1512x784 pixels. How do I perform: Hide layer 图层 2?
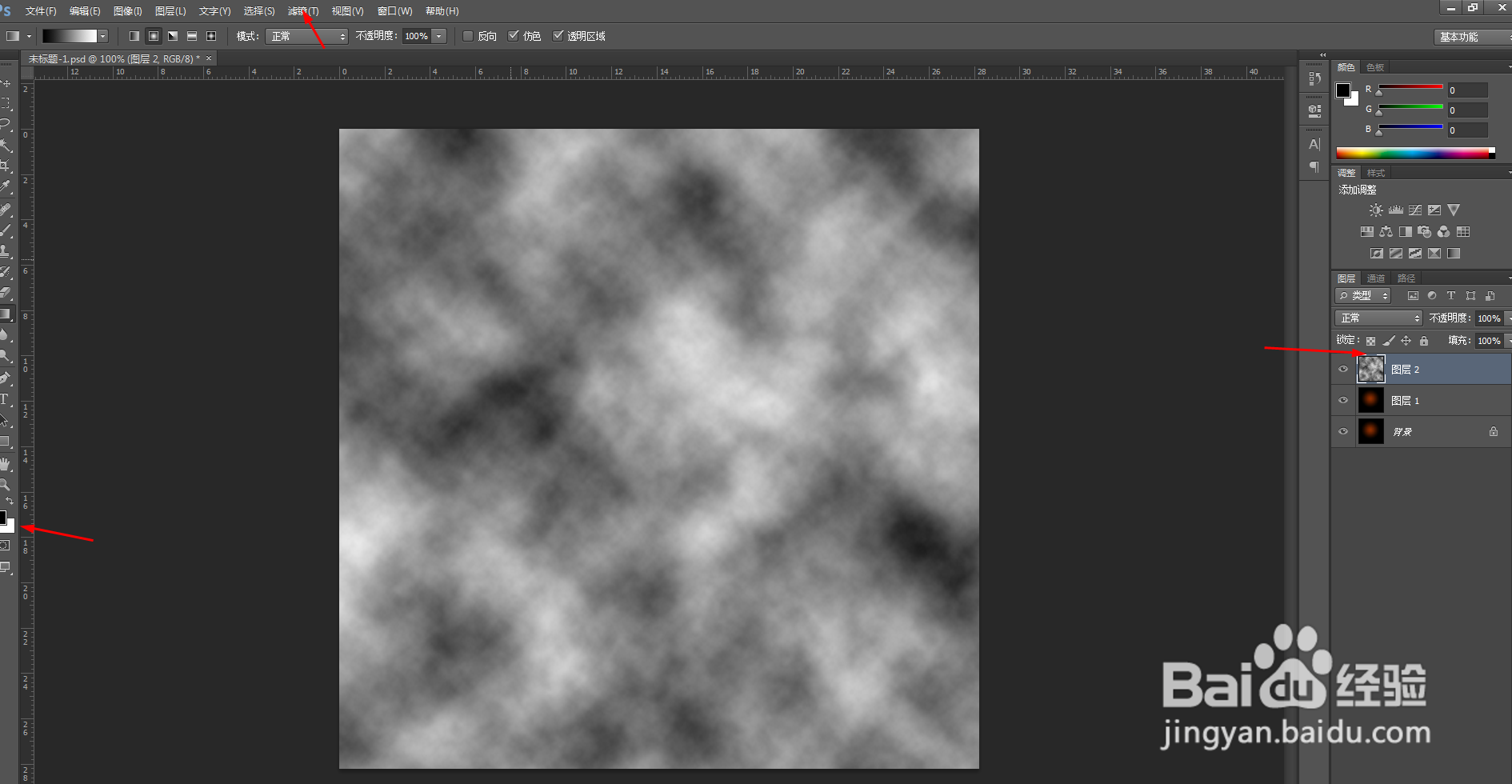(x=1343, y=370)
